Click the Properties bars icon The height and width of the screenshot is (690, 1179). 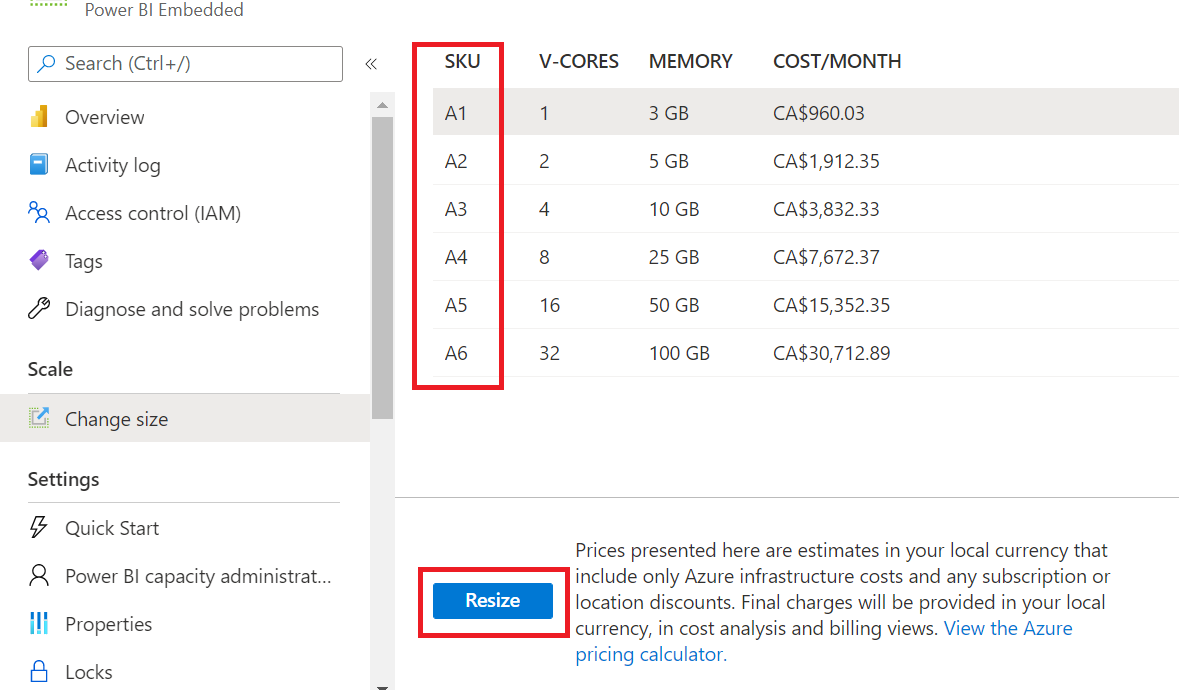pos(39,624)
